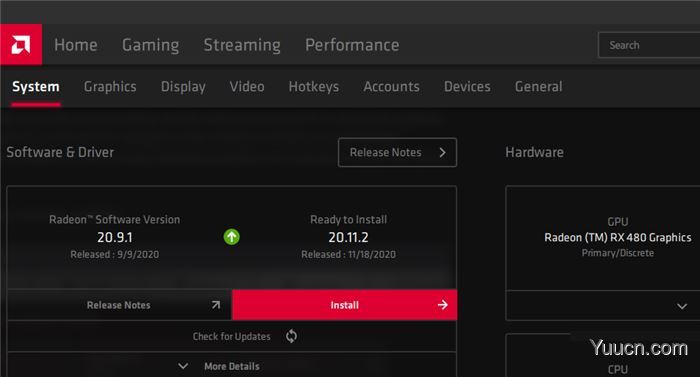Image resolution: width=700 pixels, height=377 pixels.
Task: Select the System settings tab
Action: pos(36,87)
